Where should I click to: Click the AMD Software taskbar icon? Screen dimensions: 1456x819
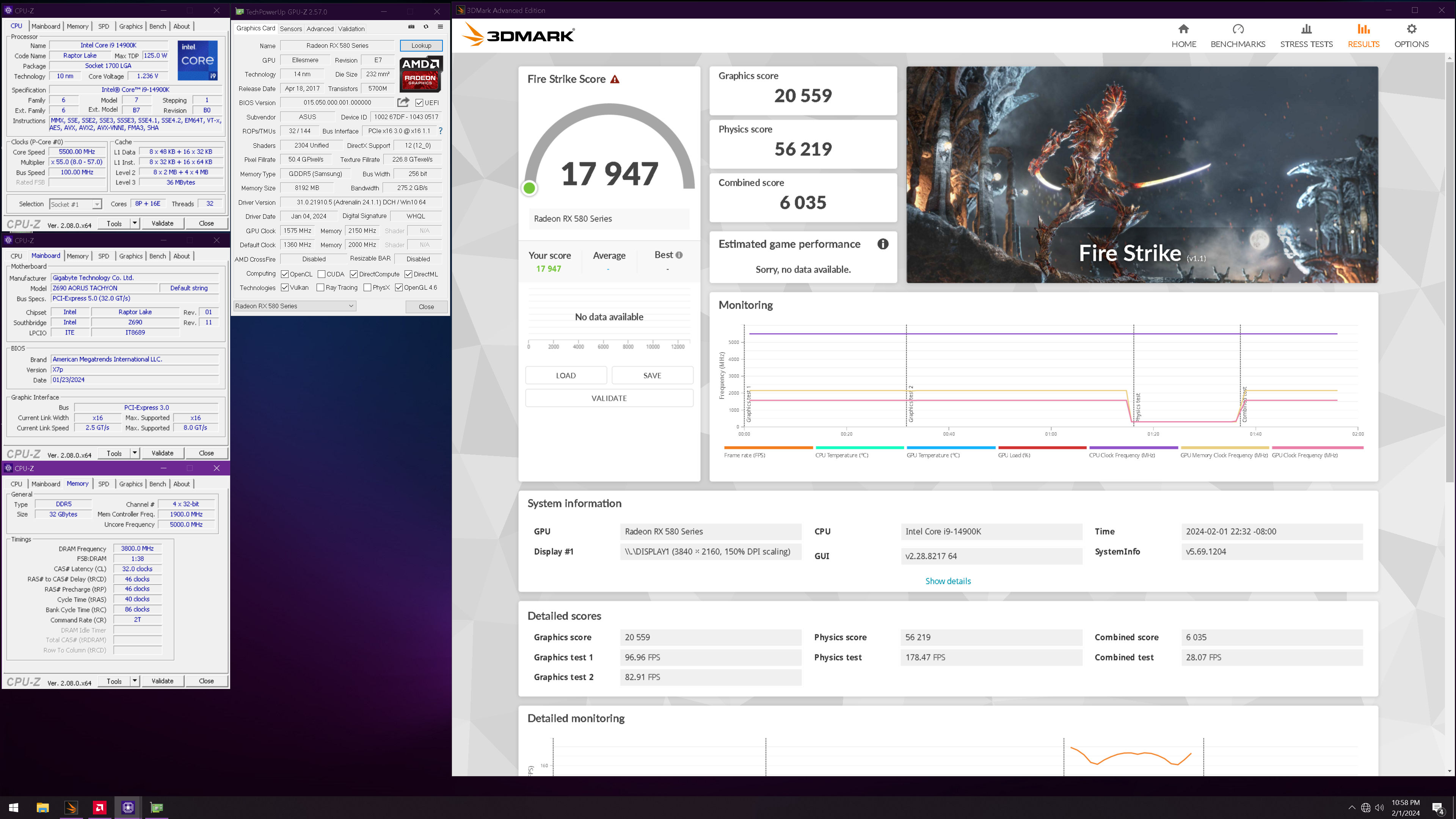click(99, 808)
